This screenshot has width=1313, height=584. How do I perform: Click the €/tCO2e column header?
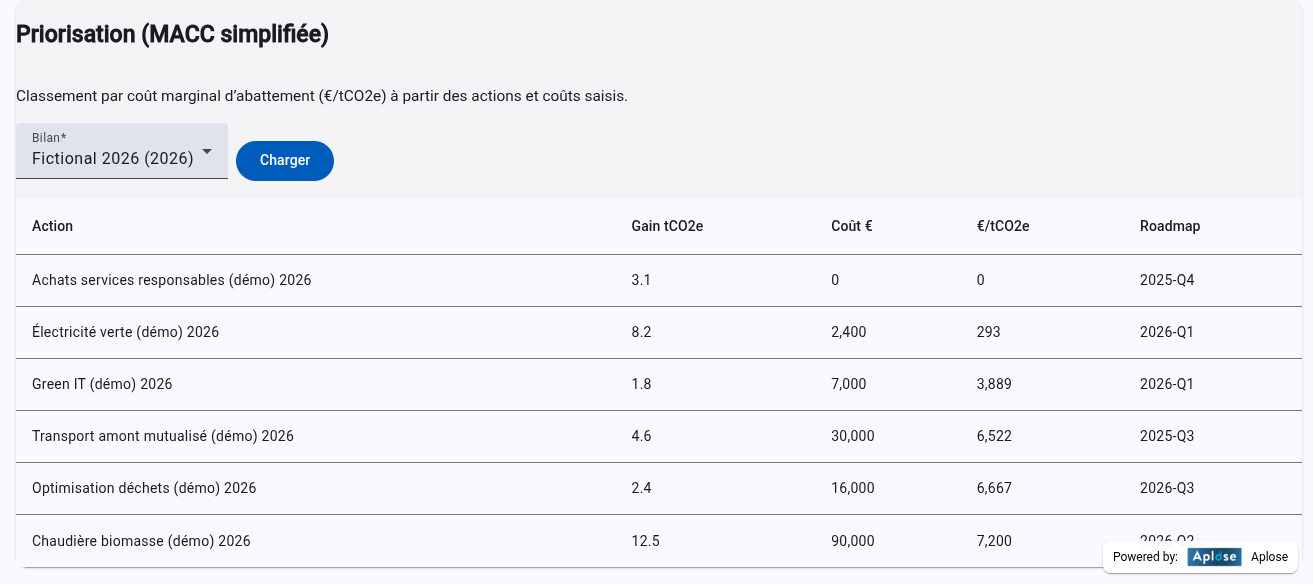[1003, 226]
